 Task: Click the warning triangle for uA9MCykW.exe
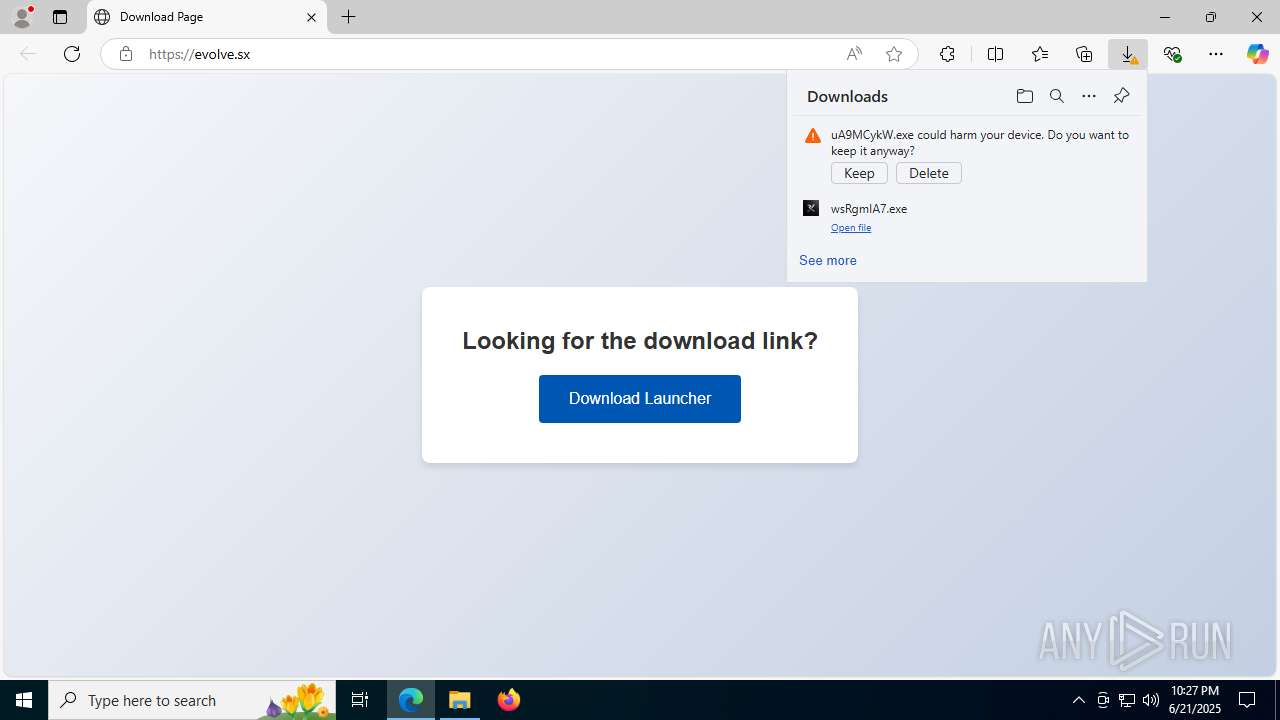coord(813,136)
